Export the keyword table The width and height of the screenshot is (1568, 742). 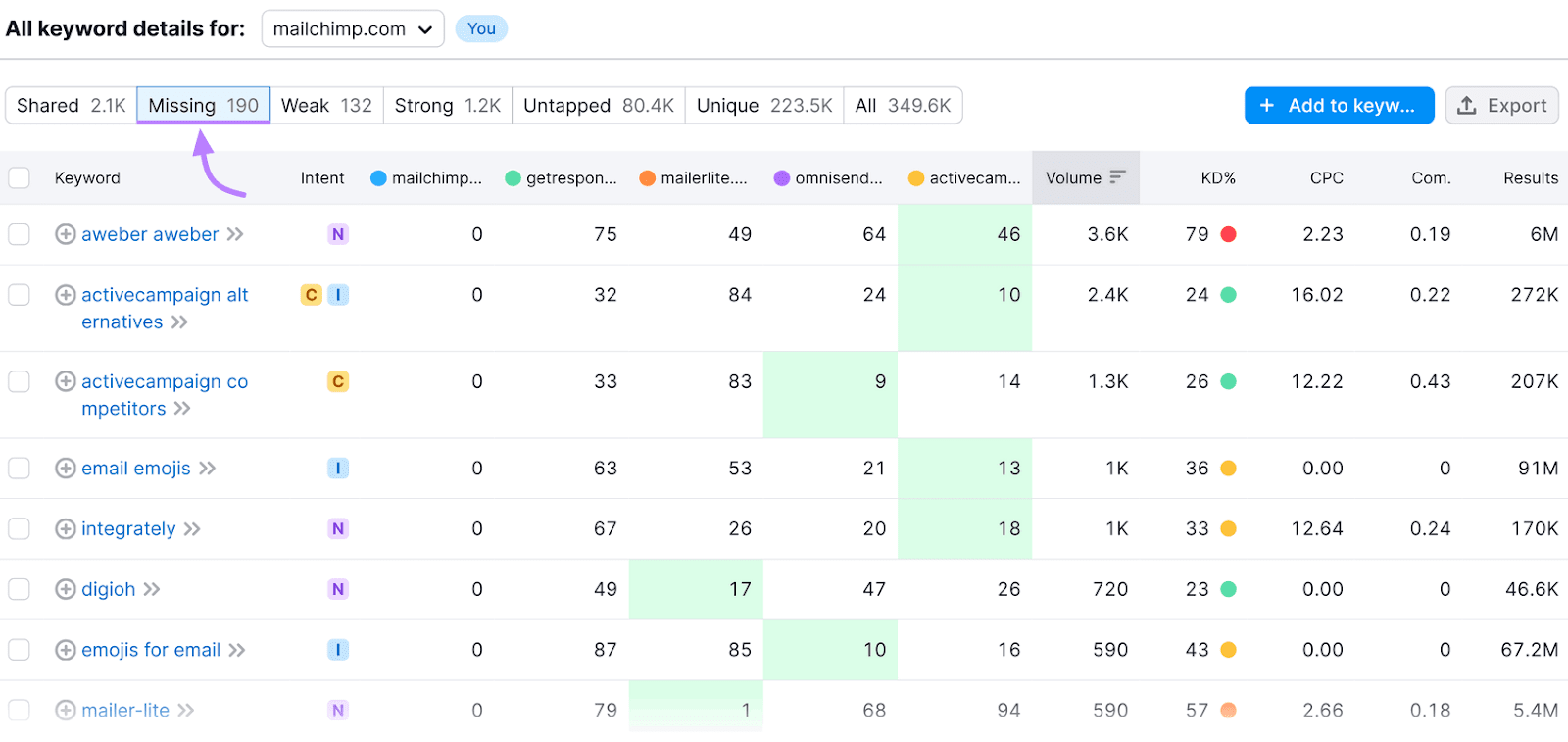tap(1501, 106)
